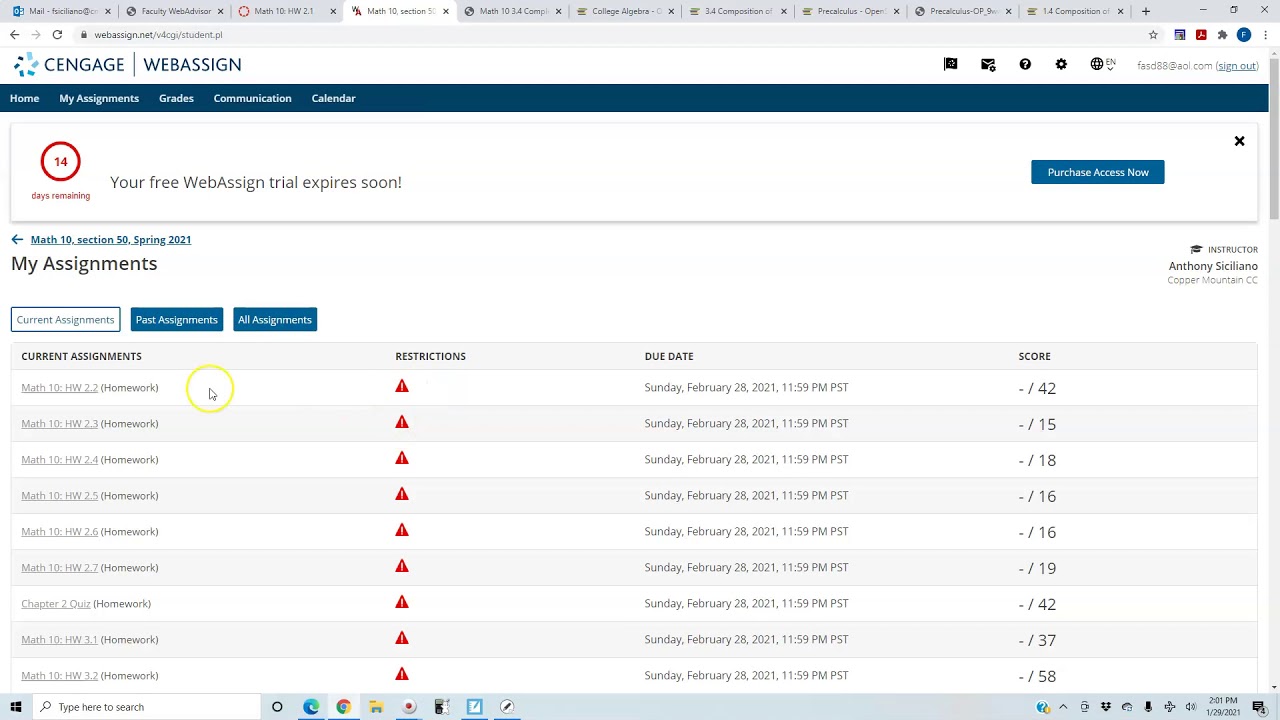Open assignment Math 10: HW 3.1
Viewport: 1280px width, 720px height.
[x=60, y=640]
